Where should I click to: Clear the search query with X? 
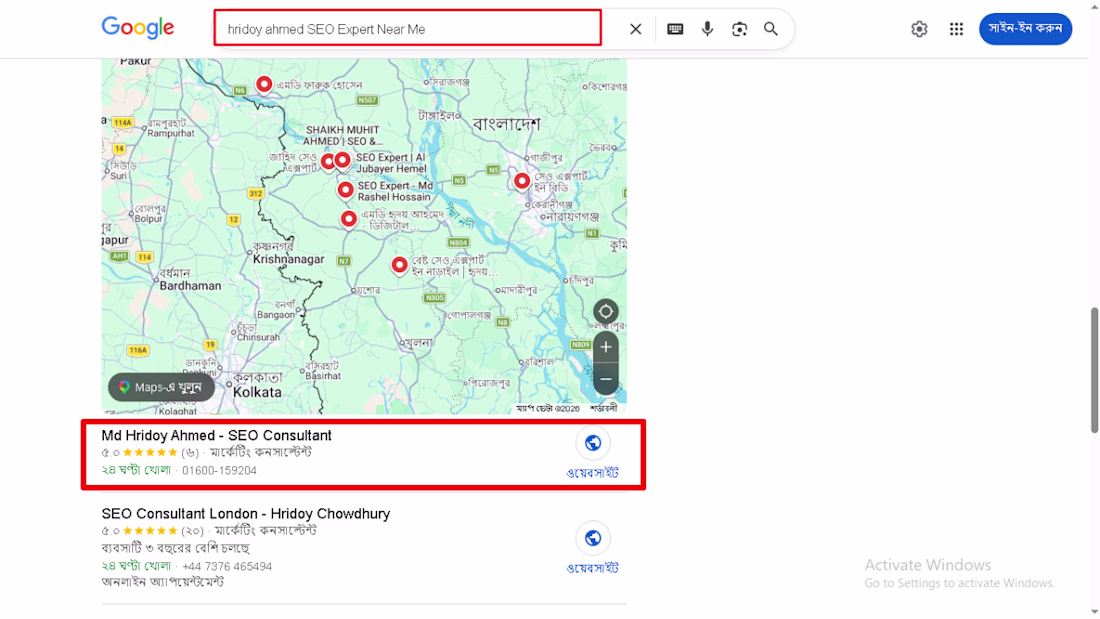tap(635, 29)
